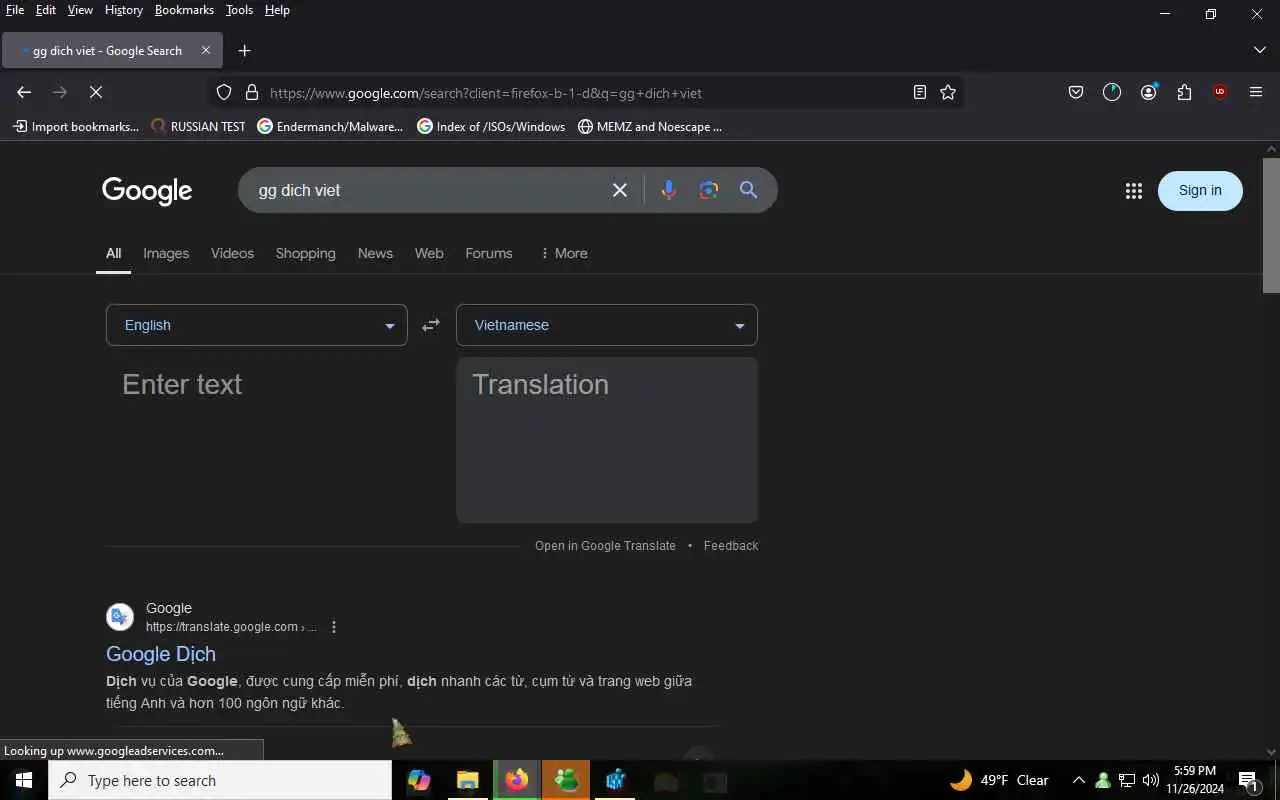Viewport: 1280px width, 800px height.
Task: Open result options three-dot menu
Action: [334, 627]
